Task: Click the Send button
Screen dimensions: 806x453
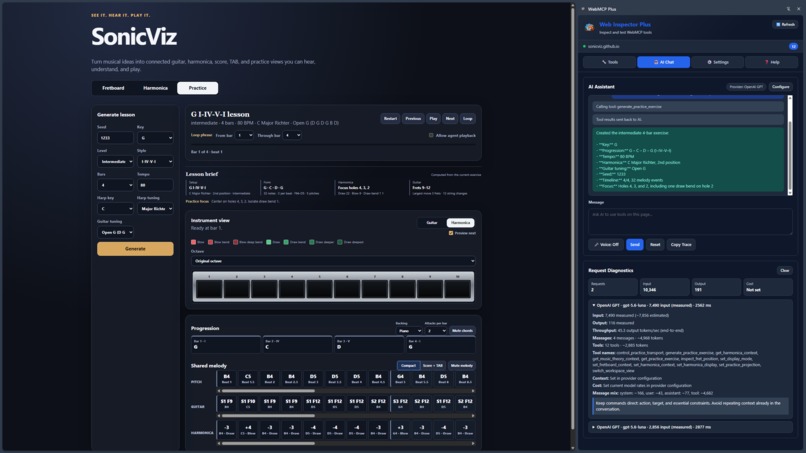Action: click(635, 245)
